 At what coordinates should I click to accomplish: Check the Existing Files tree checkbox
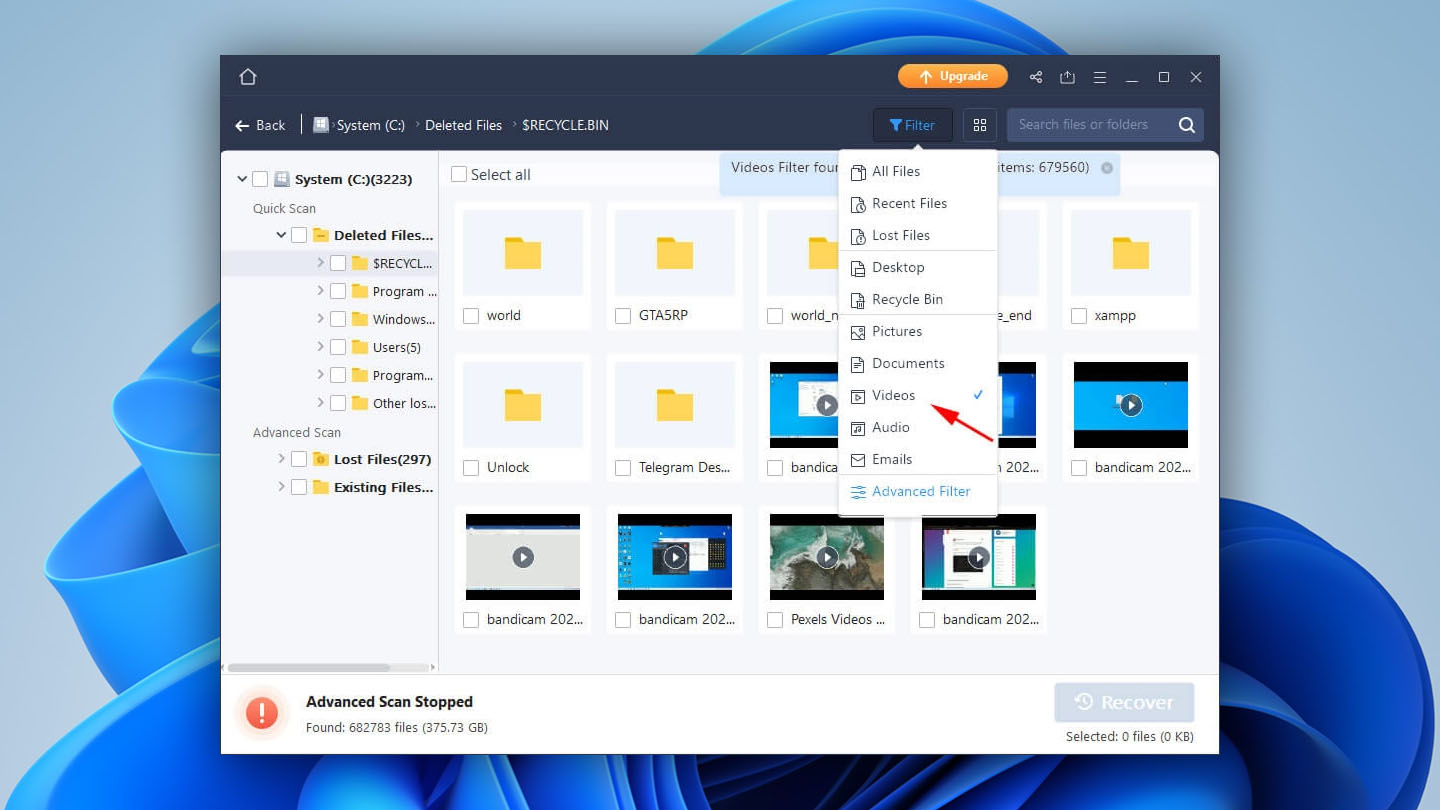(x=299, y=487)
